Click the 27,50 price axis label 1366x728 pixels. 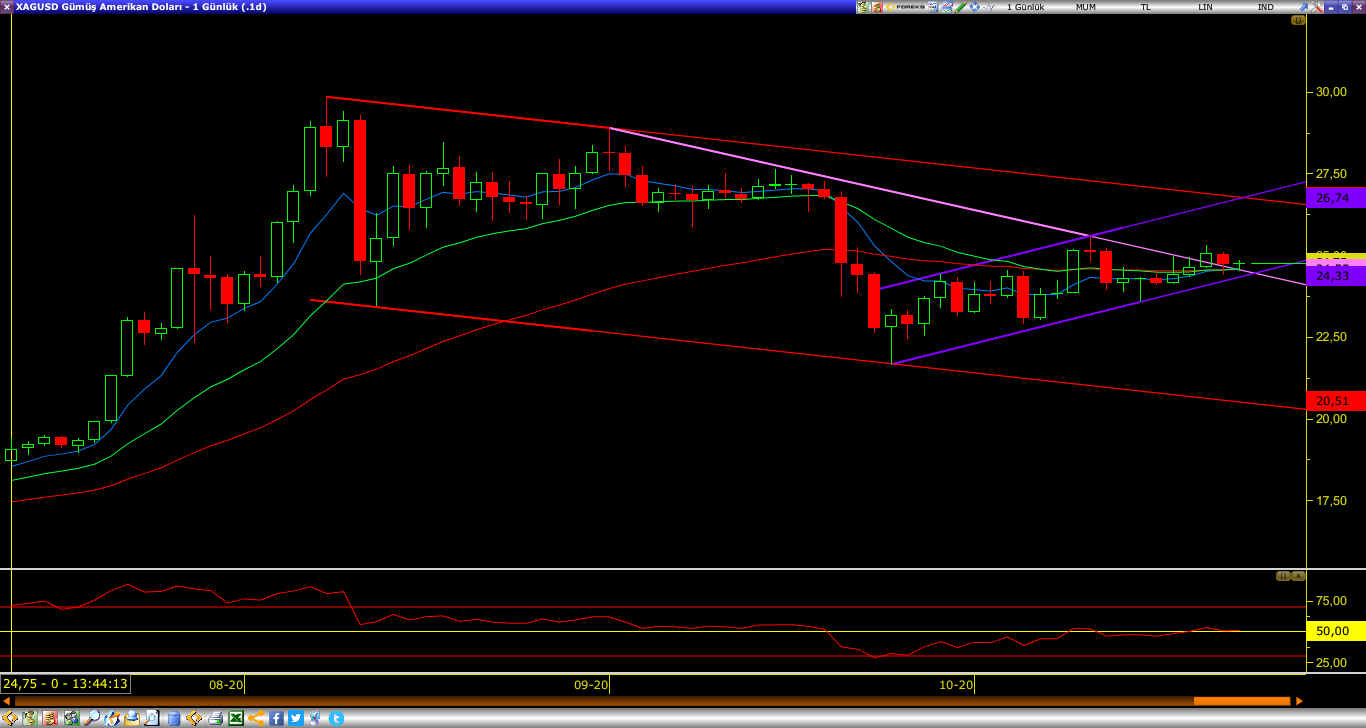tap(1331, 173)
